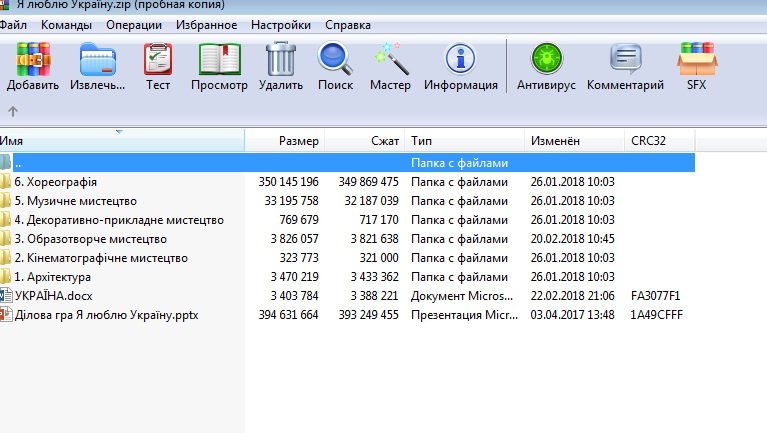This screenshot has width=767, height=433.
Task: Click WinRAR icon in title bar
Action: [4, 4]
